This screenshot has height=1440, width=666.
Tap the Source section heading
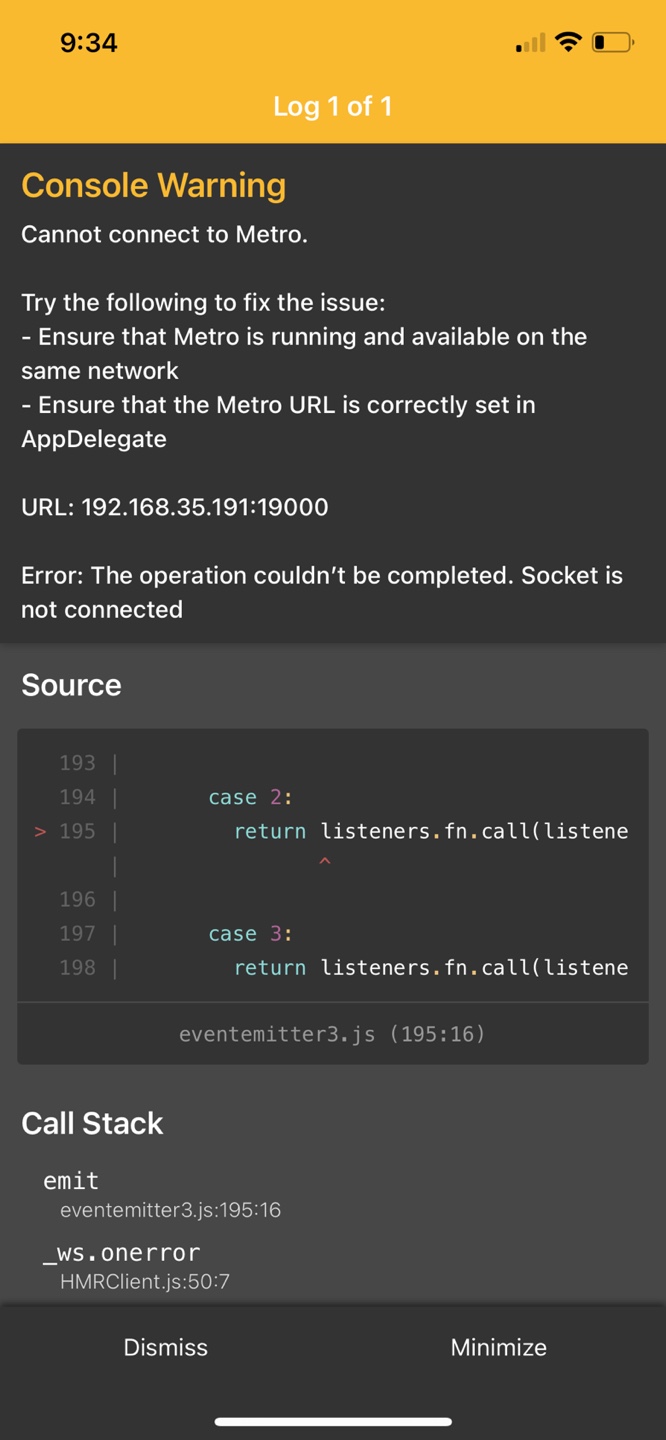(71, 685)
